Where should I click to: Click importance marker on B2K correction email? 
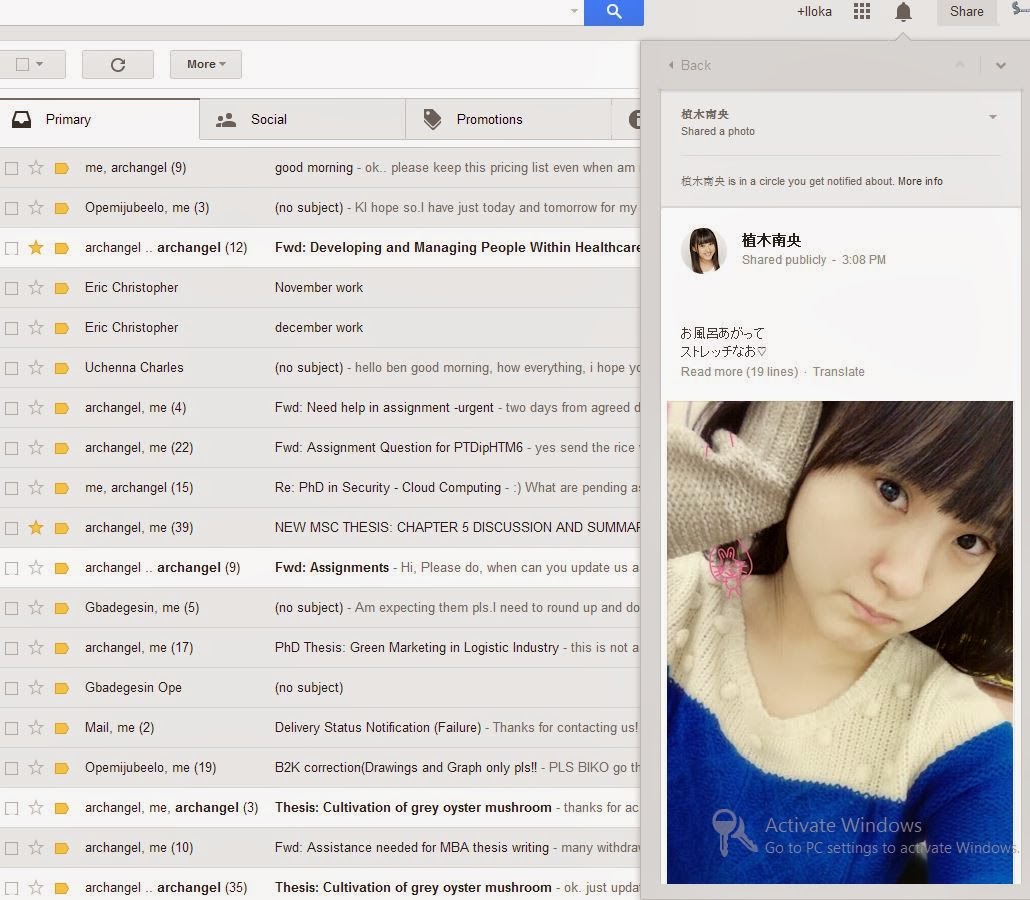62,768
